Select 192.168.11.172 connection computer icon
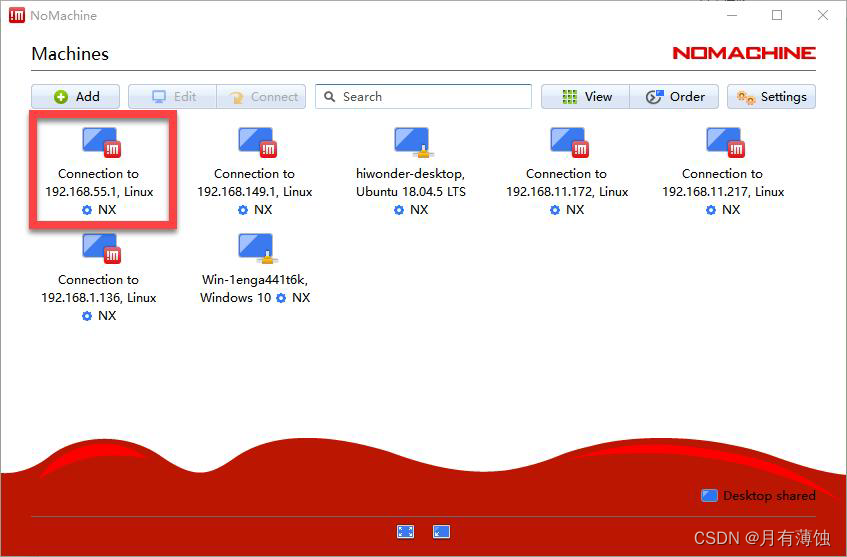The image size is (847, 557). tap(569, 143)
